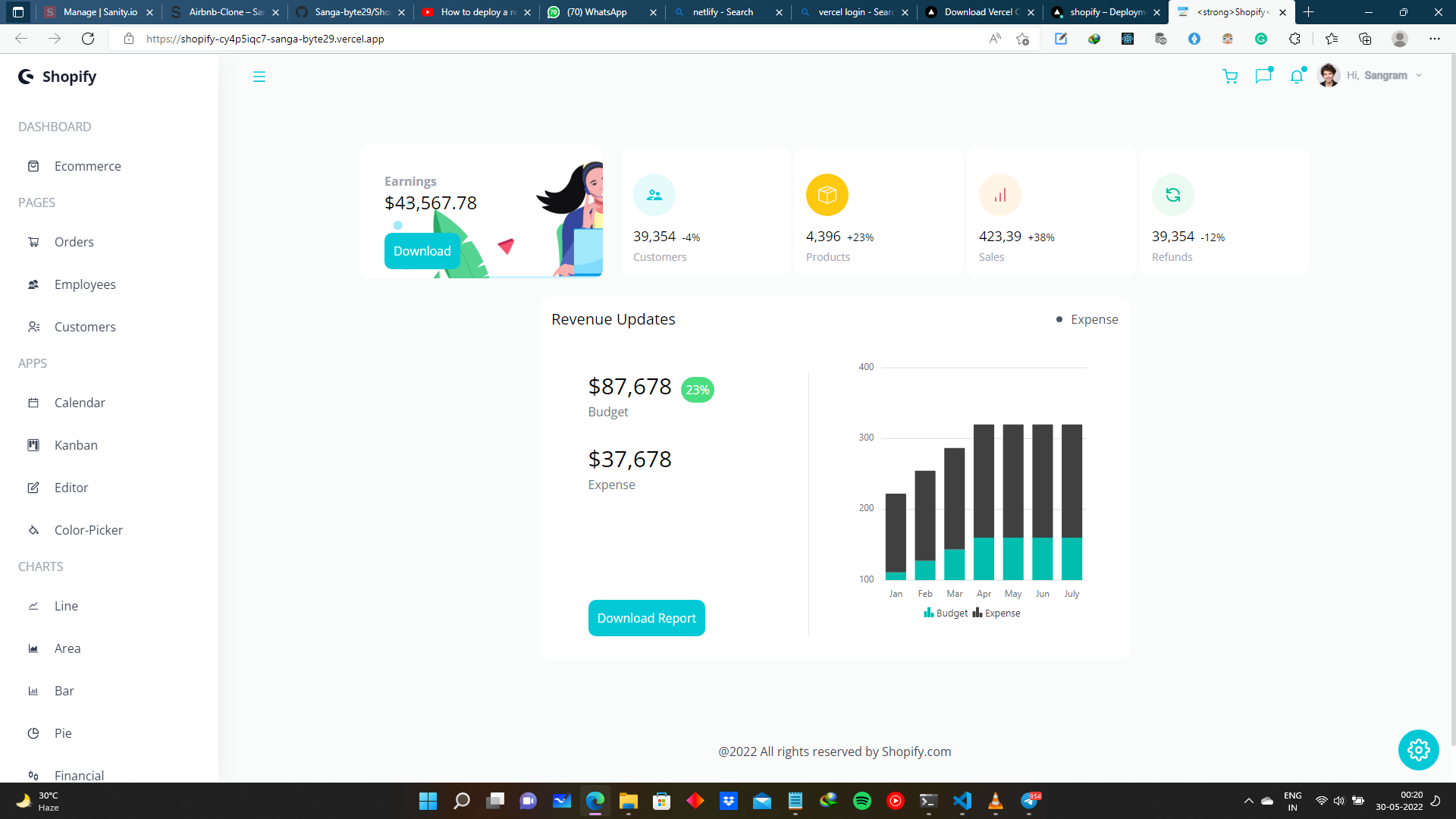Expand the Hi, Sangram profile dropdown
This screenshot has height=819, width=1456.
coord(1384,76)
